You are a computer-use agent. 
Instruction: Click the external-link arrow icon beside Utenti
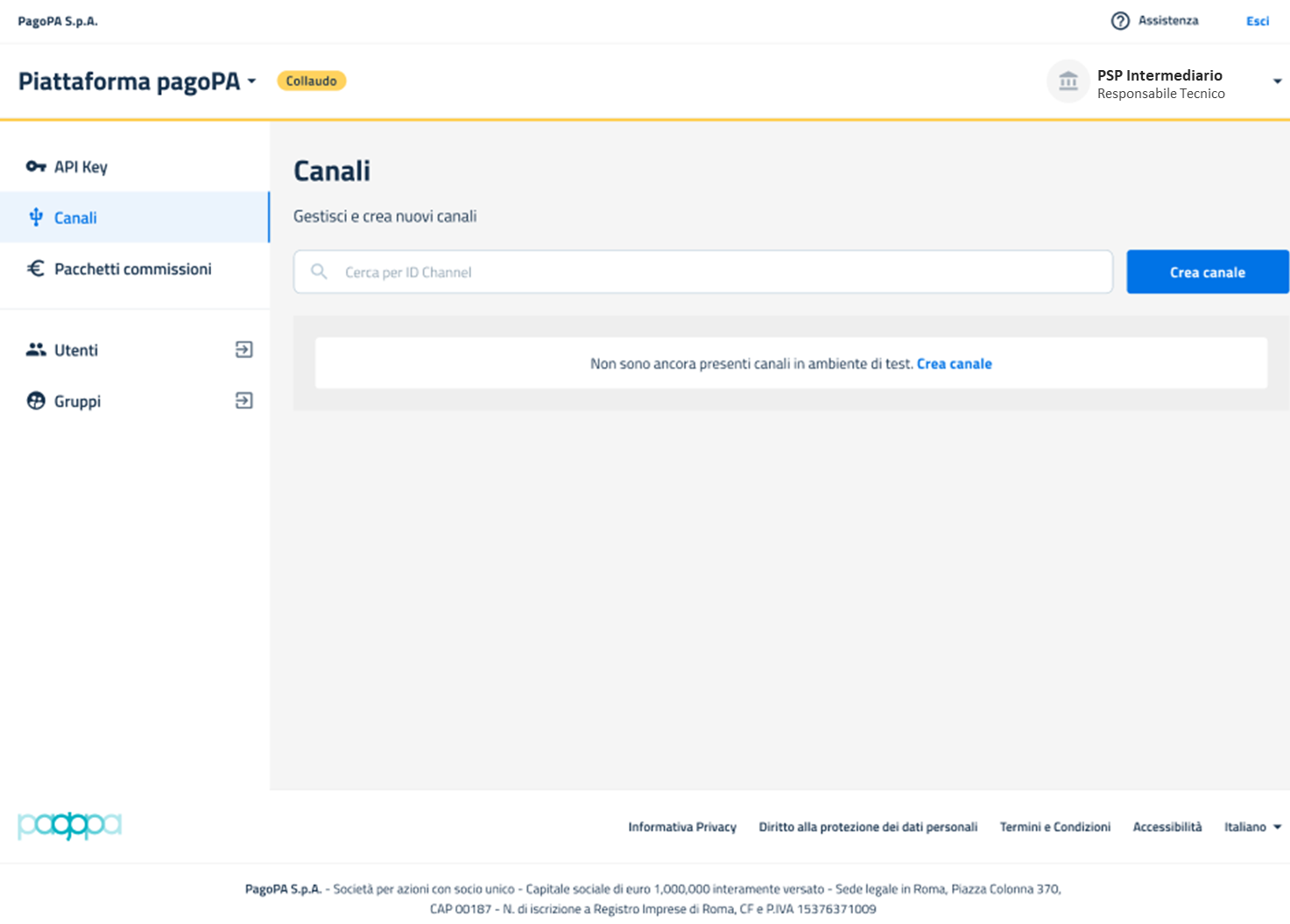(x=244, y=349)
